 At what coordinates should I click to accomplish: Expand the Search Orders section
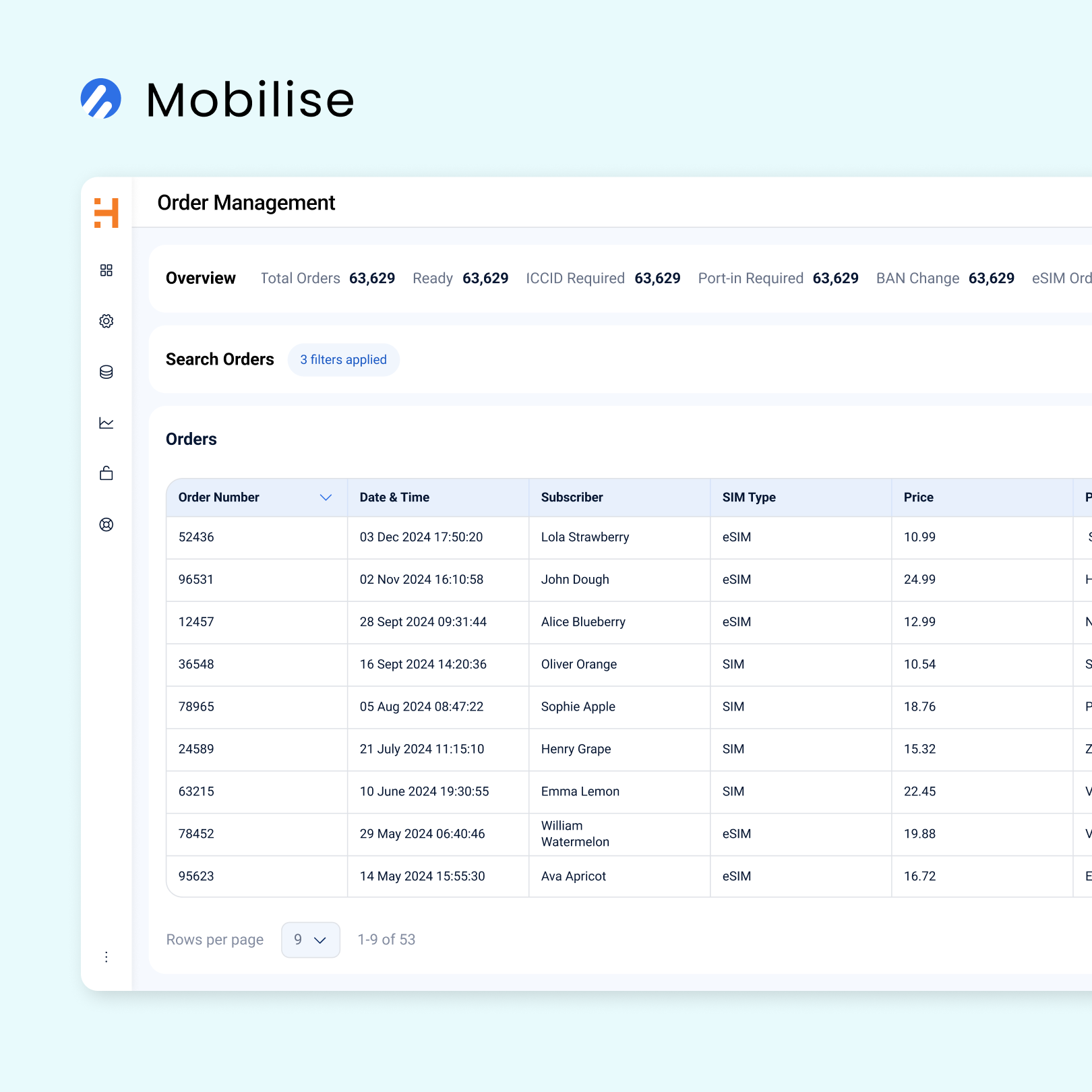click(220, 359)
